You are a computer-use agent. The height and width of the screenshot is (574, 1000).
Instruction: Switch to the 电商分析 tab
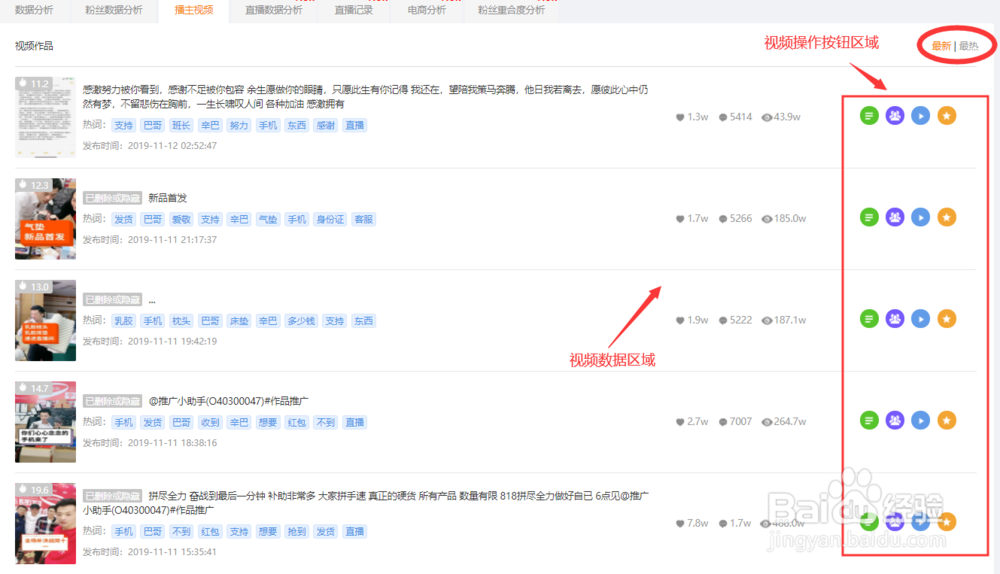pyautogui.click(x=427, y=10)
